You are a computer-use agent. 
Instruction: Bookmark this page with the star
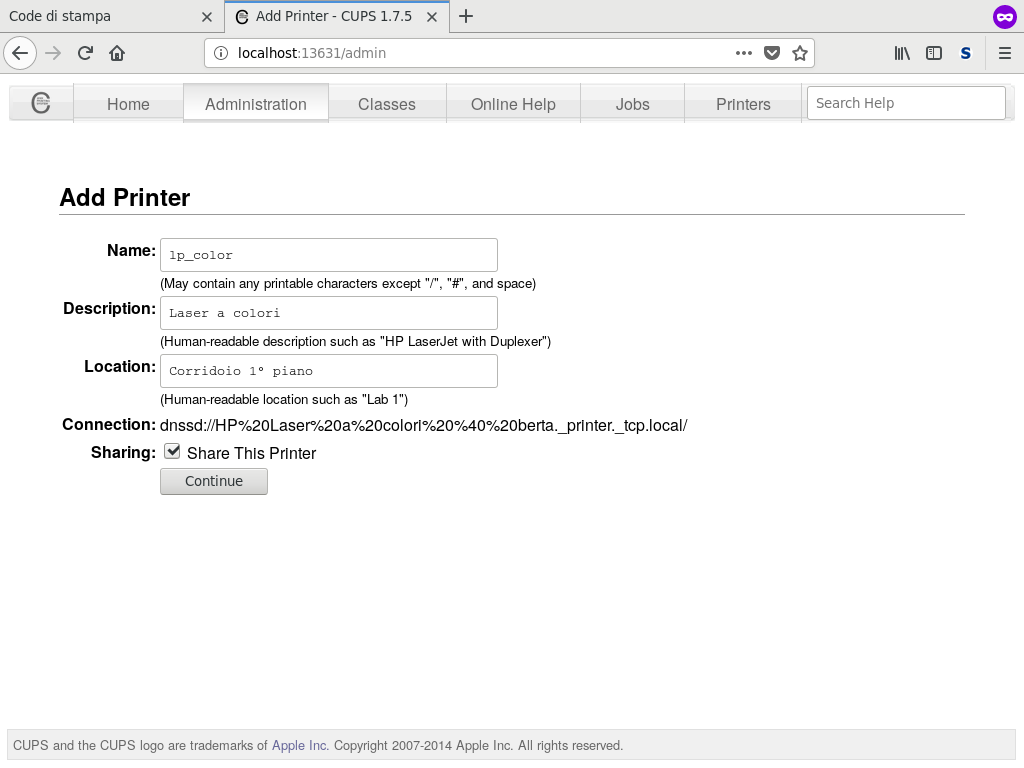pos(799,53)
